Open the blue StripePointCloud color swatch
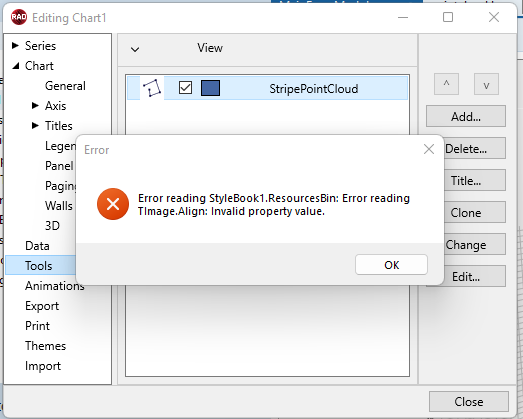This screenshot has width=523, height=419. (210, 88)
